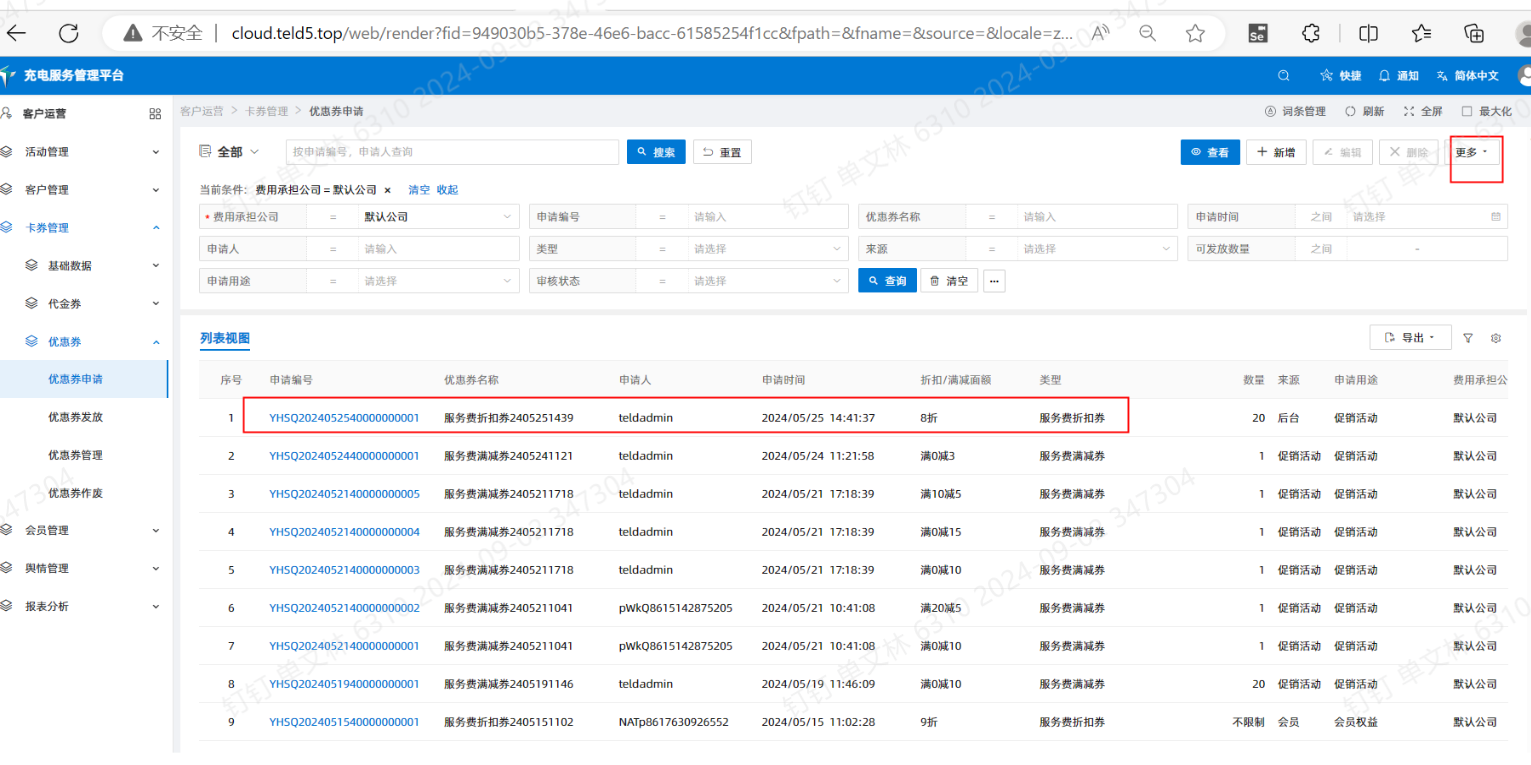Switch to the 列表视图 tab
Screen dimensions: 1531x765
click(224, 339)
